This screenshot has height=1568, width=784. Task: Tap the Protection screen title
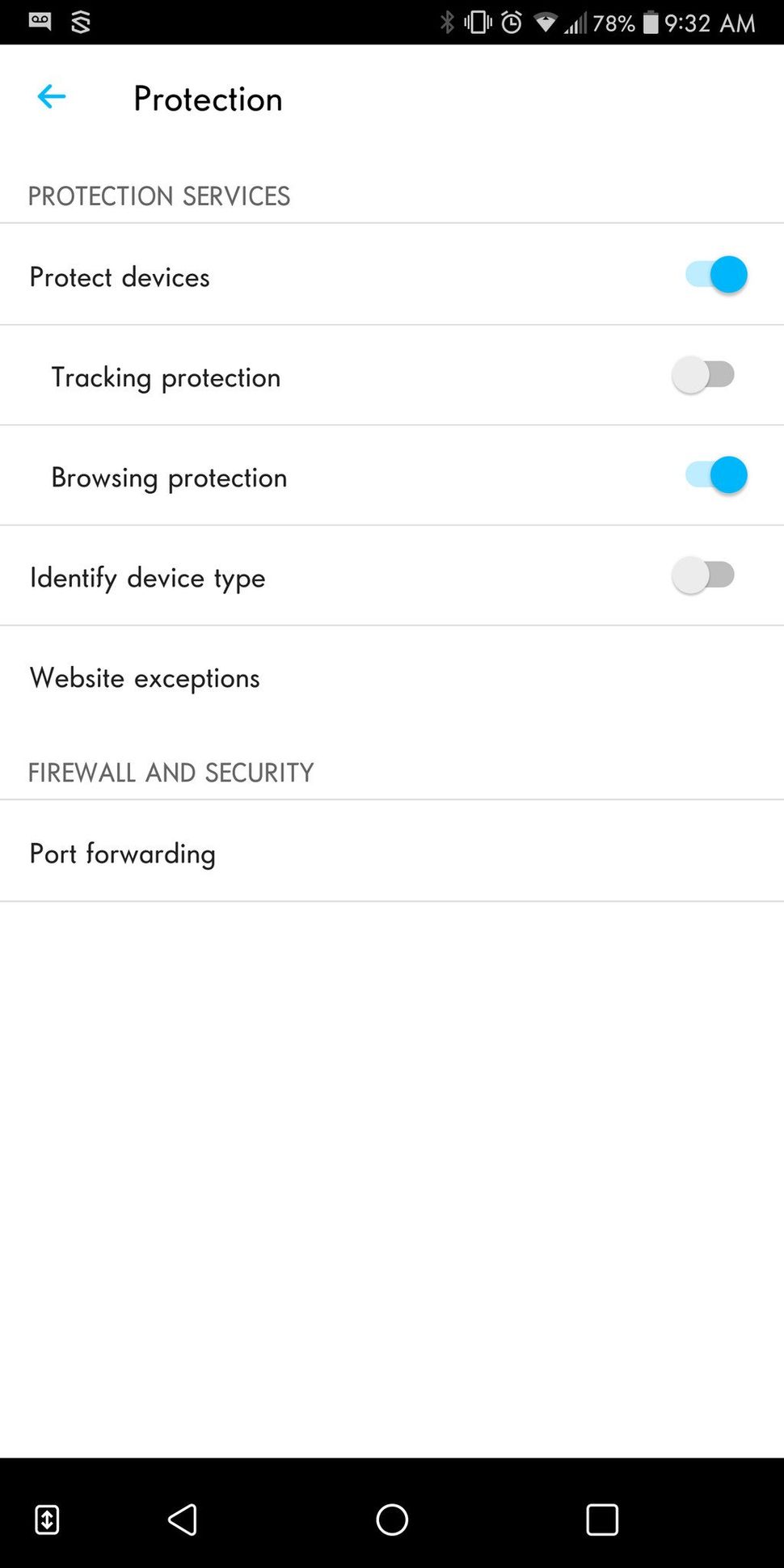tap(208, 99)
